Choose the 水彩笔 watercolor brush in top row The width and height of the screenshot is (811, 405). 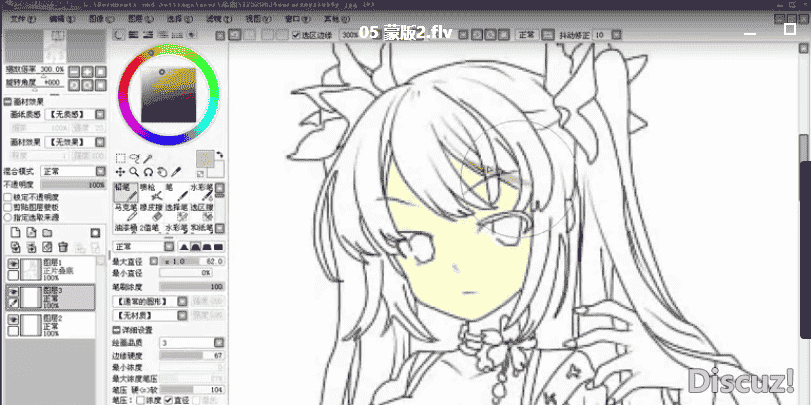point(202,192)
